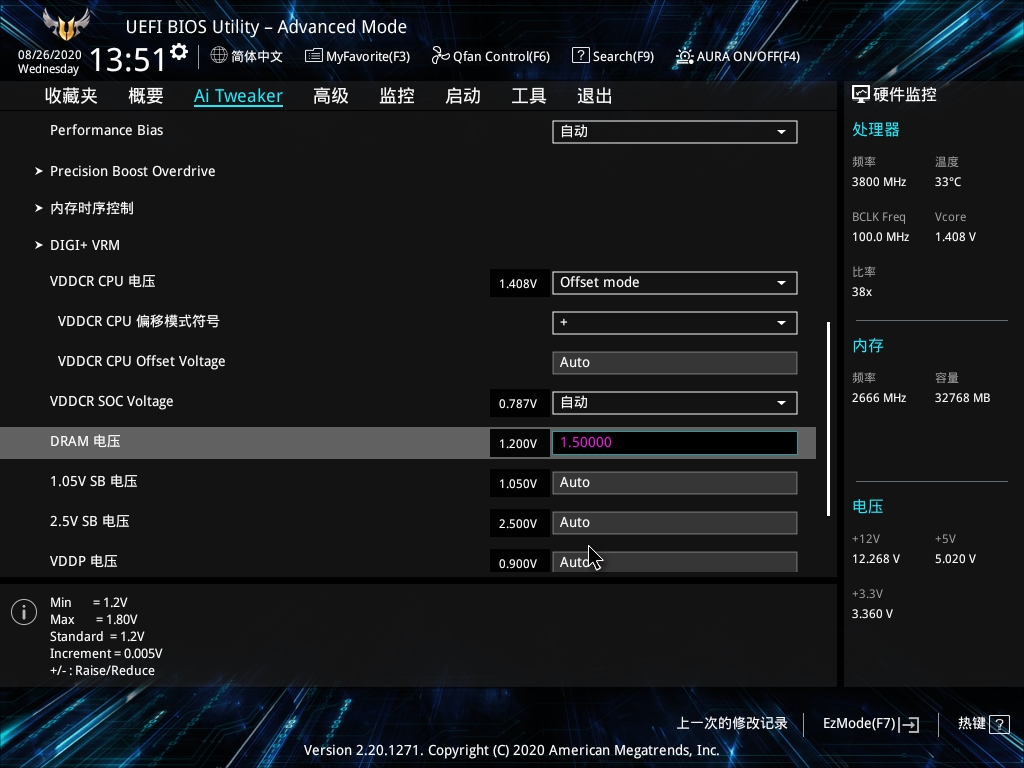Open the VDDCR CPU 电压 Offset mode dropdown
This screenshot has width=1024, height=768.
(675, 283)
